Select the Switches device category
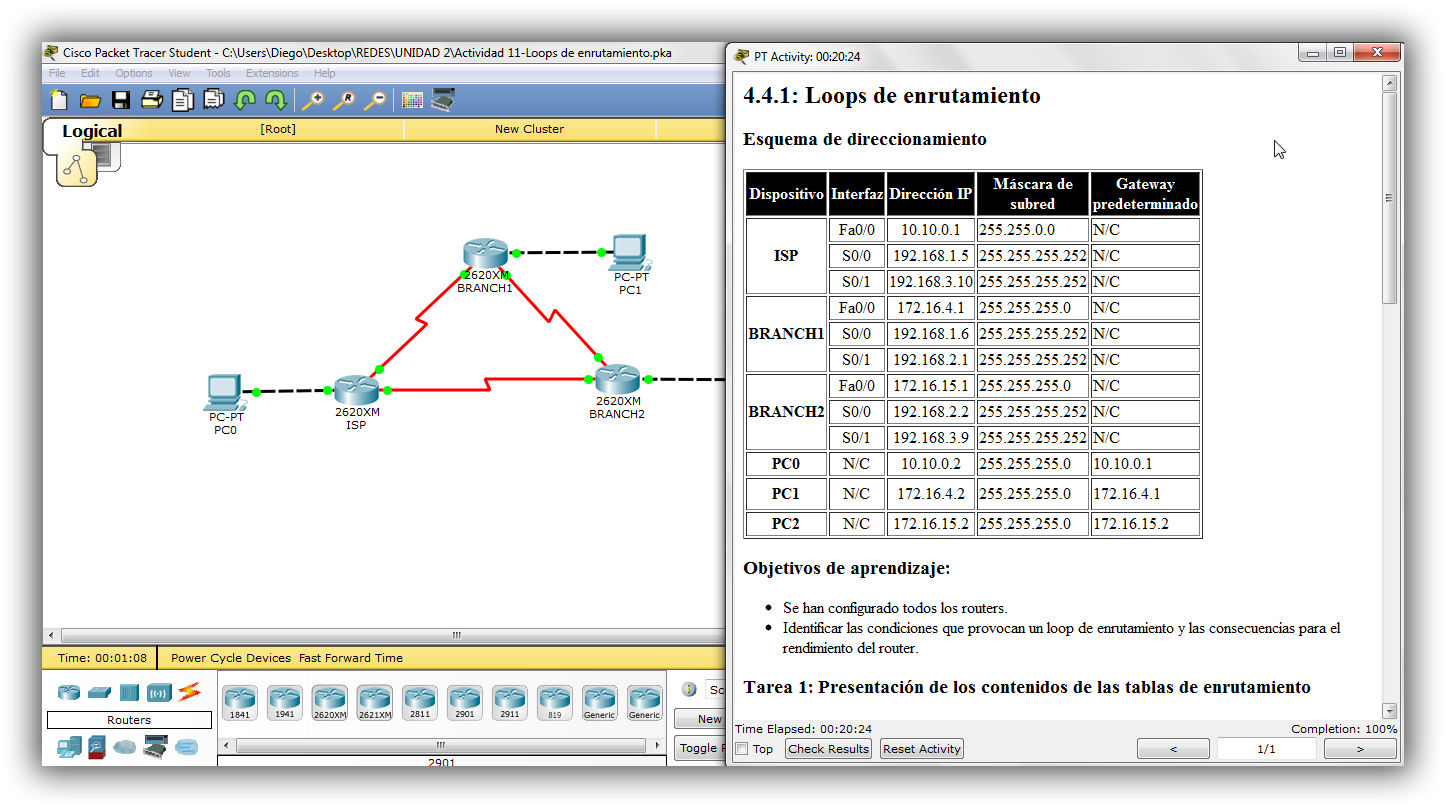The height and width of the screenshot is (808, 1446). pyautogui.click(x=100, y=691)
